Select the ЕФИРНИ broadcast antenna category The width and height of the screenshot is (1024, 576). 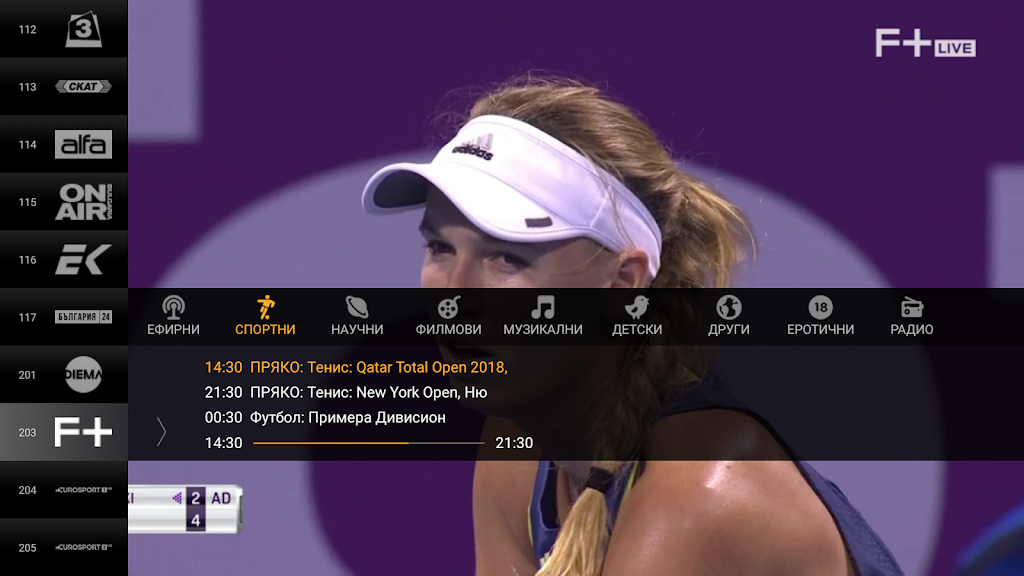click(x=173, y=316)
